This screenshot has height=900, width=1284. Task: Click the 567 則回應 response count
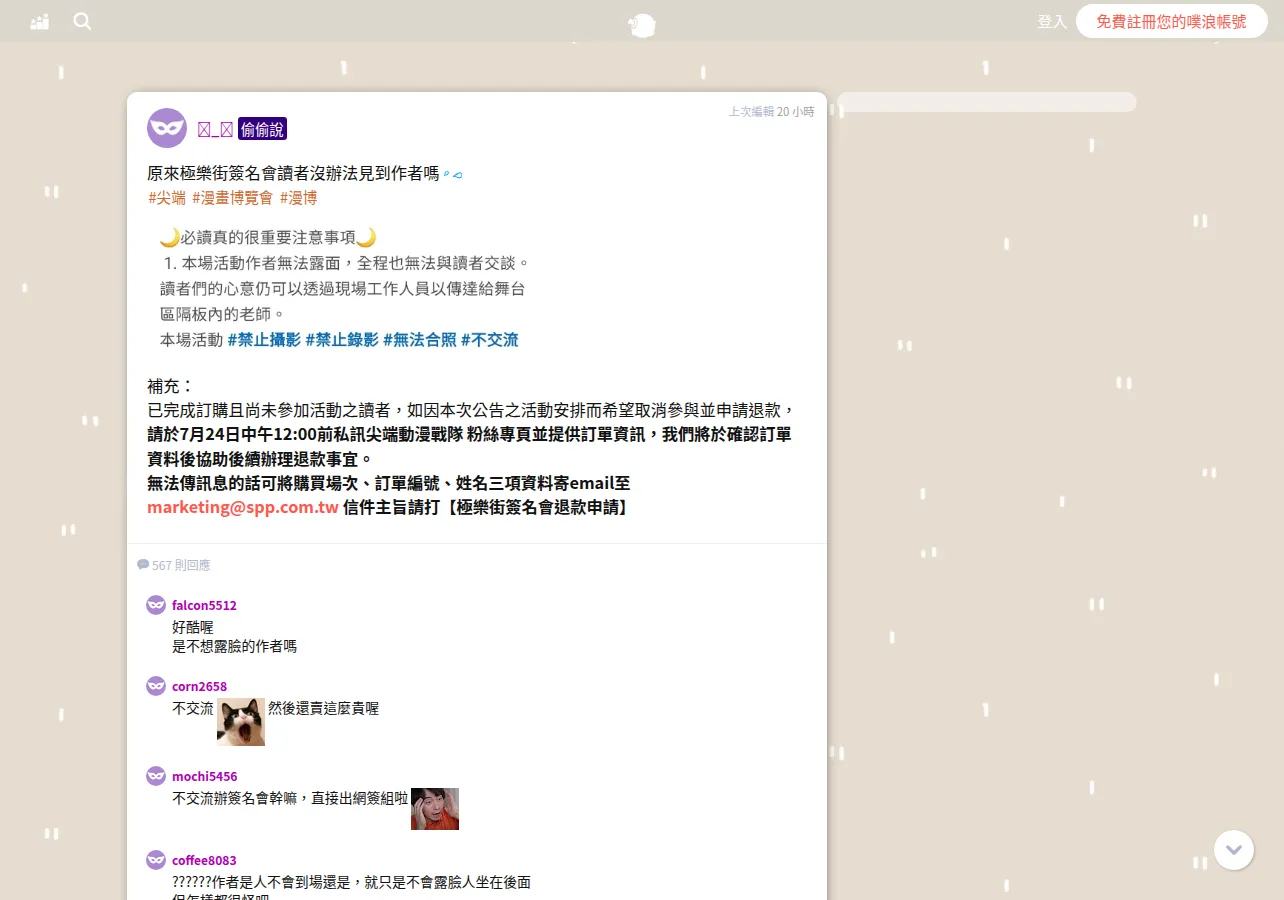click(174, 565)
